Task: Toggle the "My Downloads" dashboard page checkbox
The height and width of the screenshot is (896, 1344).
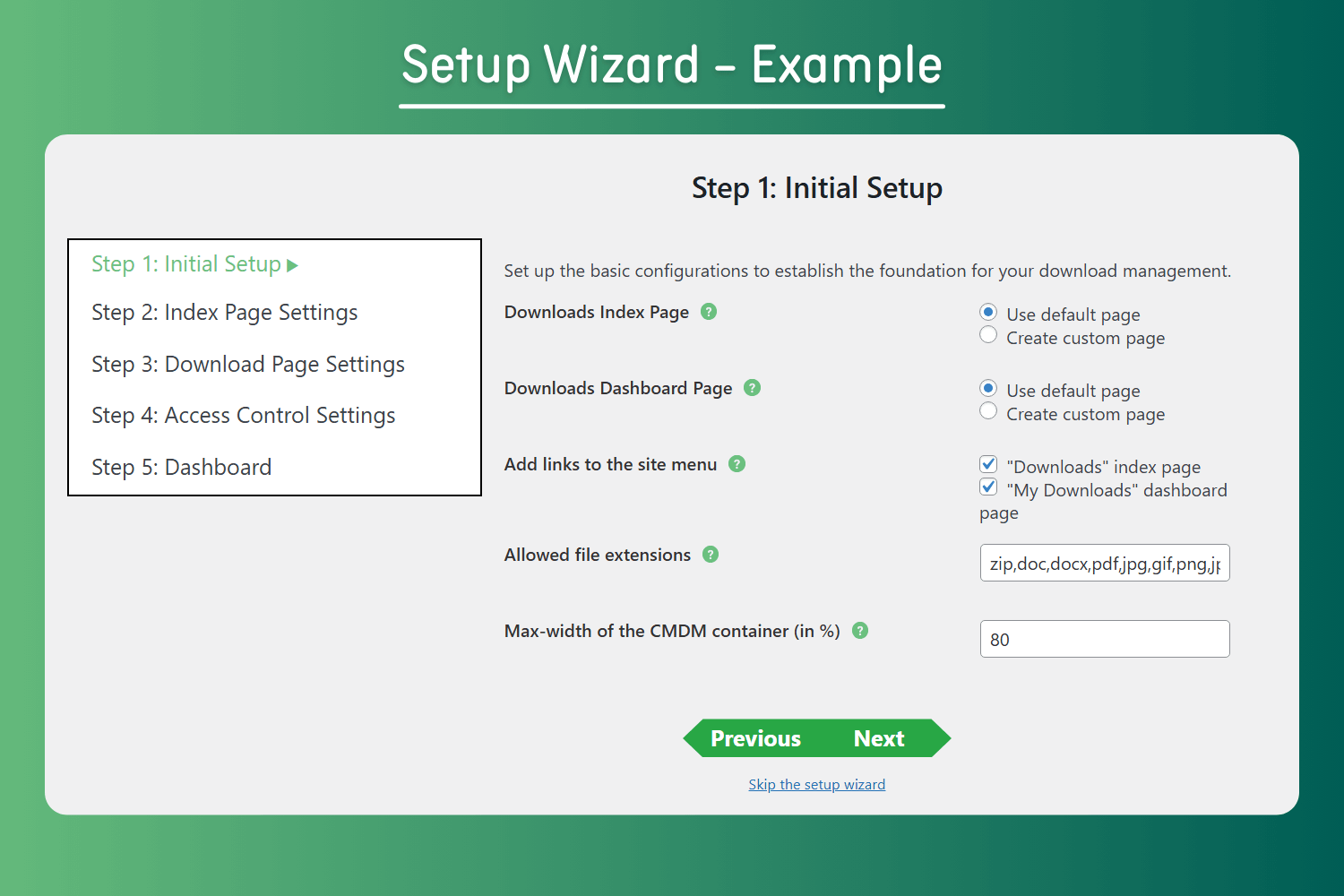Action: pos(988,487)
